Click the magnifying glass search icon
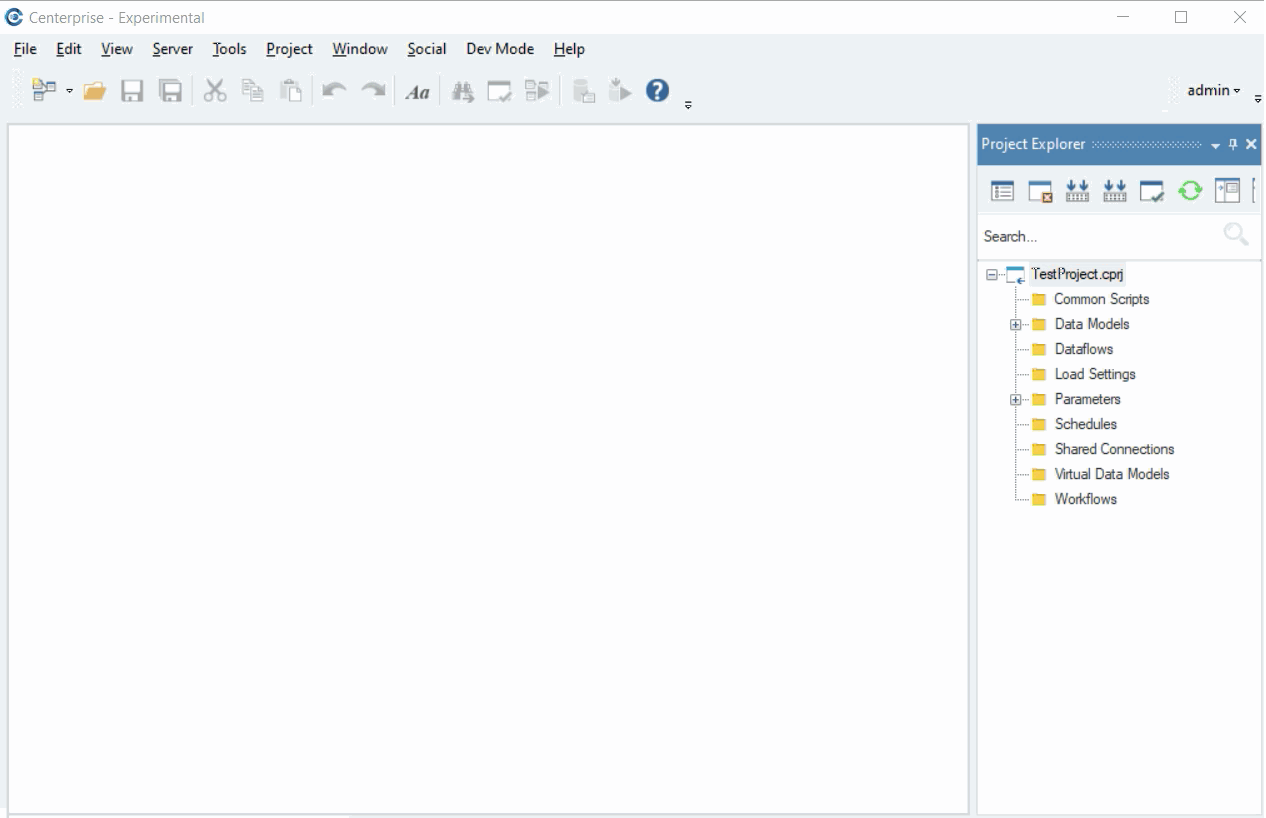 click(1236, 235)
